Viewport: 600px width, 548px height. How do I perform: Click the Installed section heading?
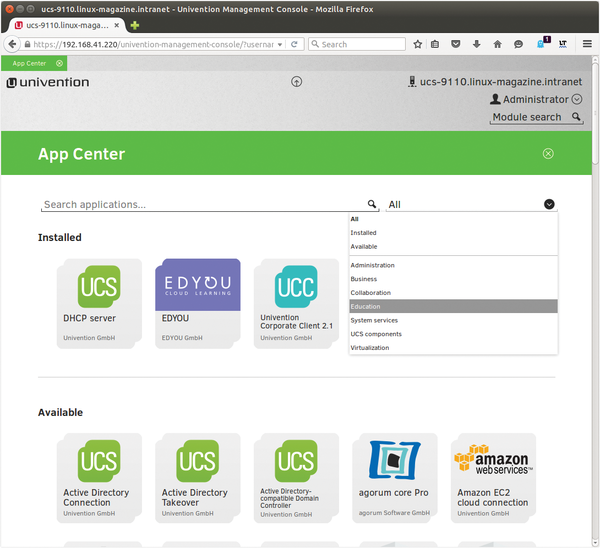[60, 237]
